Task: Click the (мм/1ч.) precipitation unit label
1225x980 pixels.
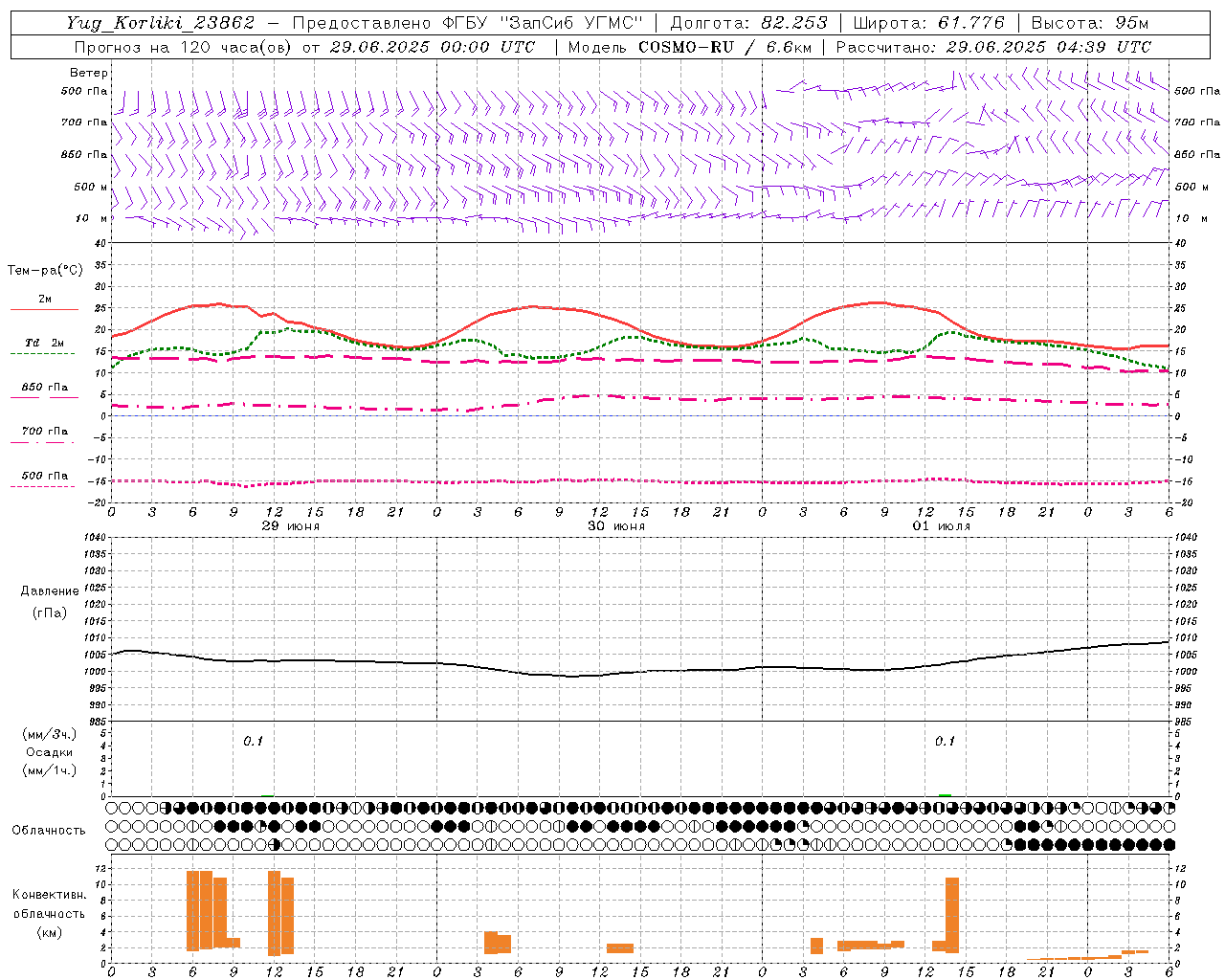Action: (49, 770)
